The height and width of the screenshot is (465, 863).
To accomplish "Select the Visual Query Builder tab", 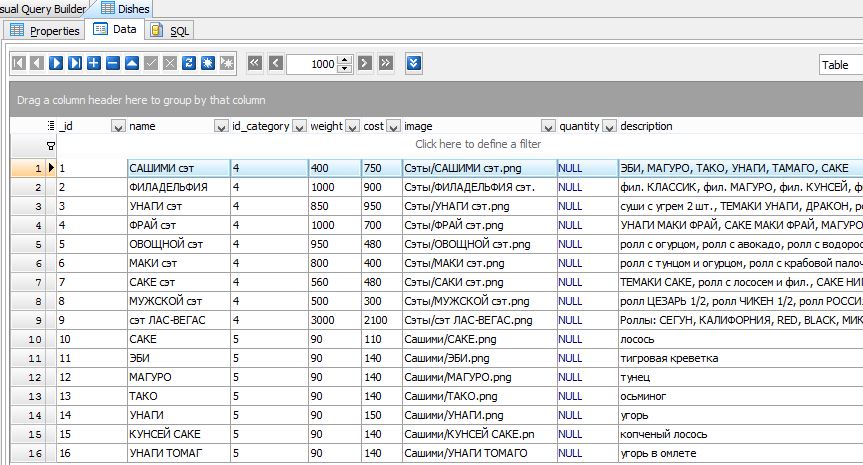I will click(44, 9).
